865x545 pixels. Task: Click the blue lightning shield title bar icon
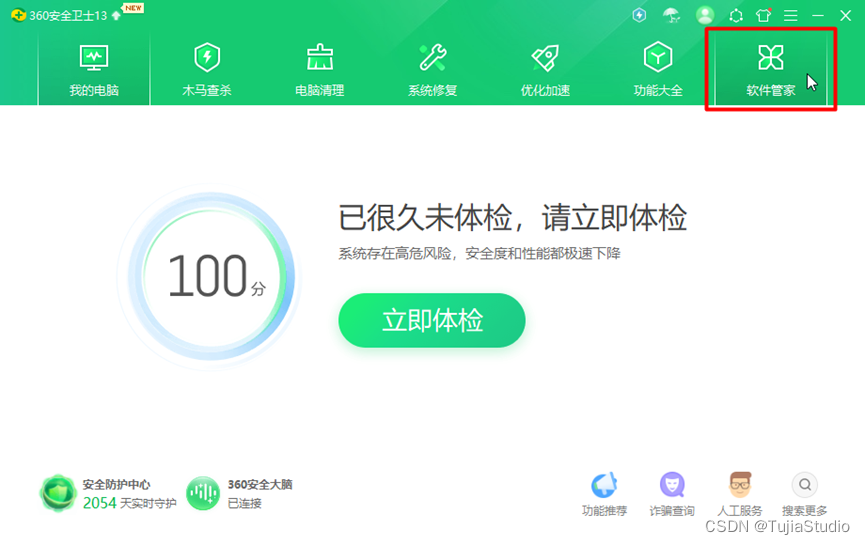pos(639,15)
